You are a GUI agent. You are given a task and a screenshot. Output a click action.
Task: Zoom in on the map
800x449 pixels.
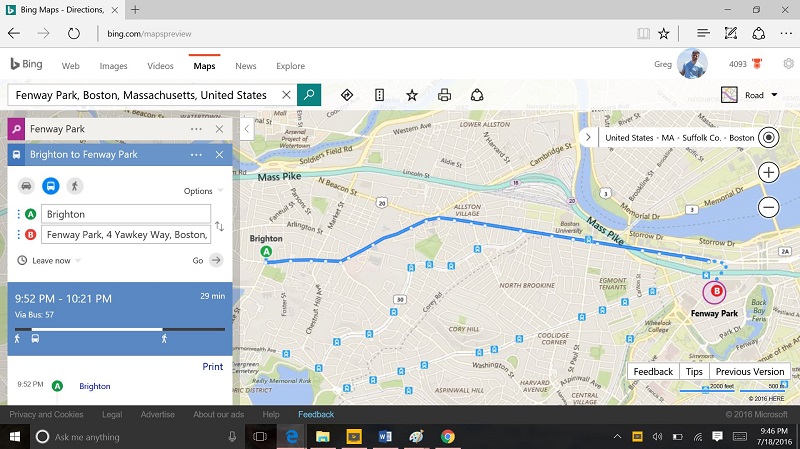pyautogui.click(x=768, y=172)
